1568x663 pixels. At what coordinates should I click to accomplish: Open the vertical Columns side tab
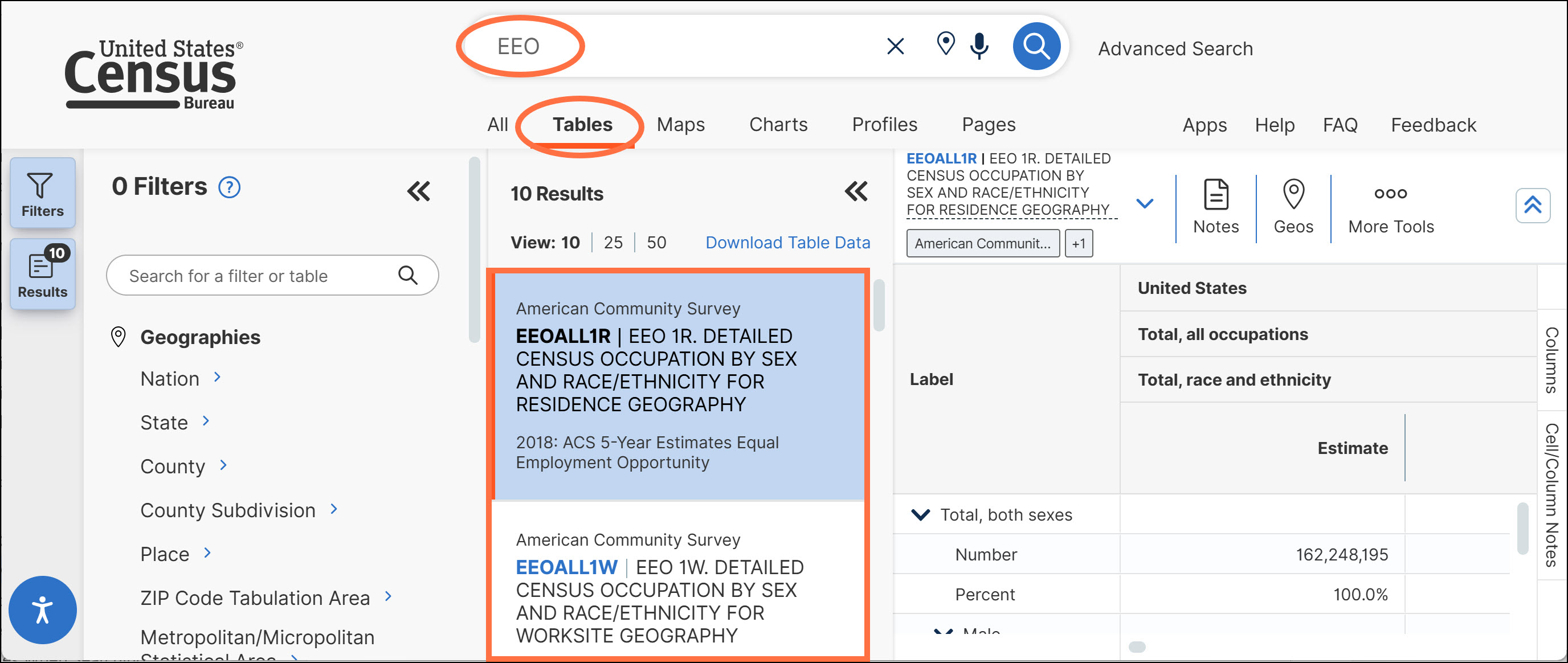coord(1551,359)
